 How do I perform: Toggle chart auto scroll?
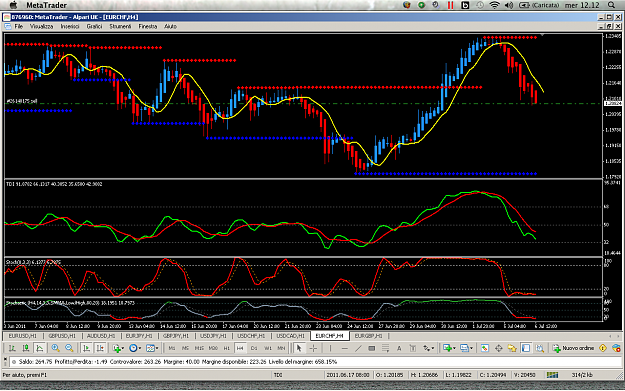point(86,348)
